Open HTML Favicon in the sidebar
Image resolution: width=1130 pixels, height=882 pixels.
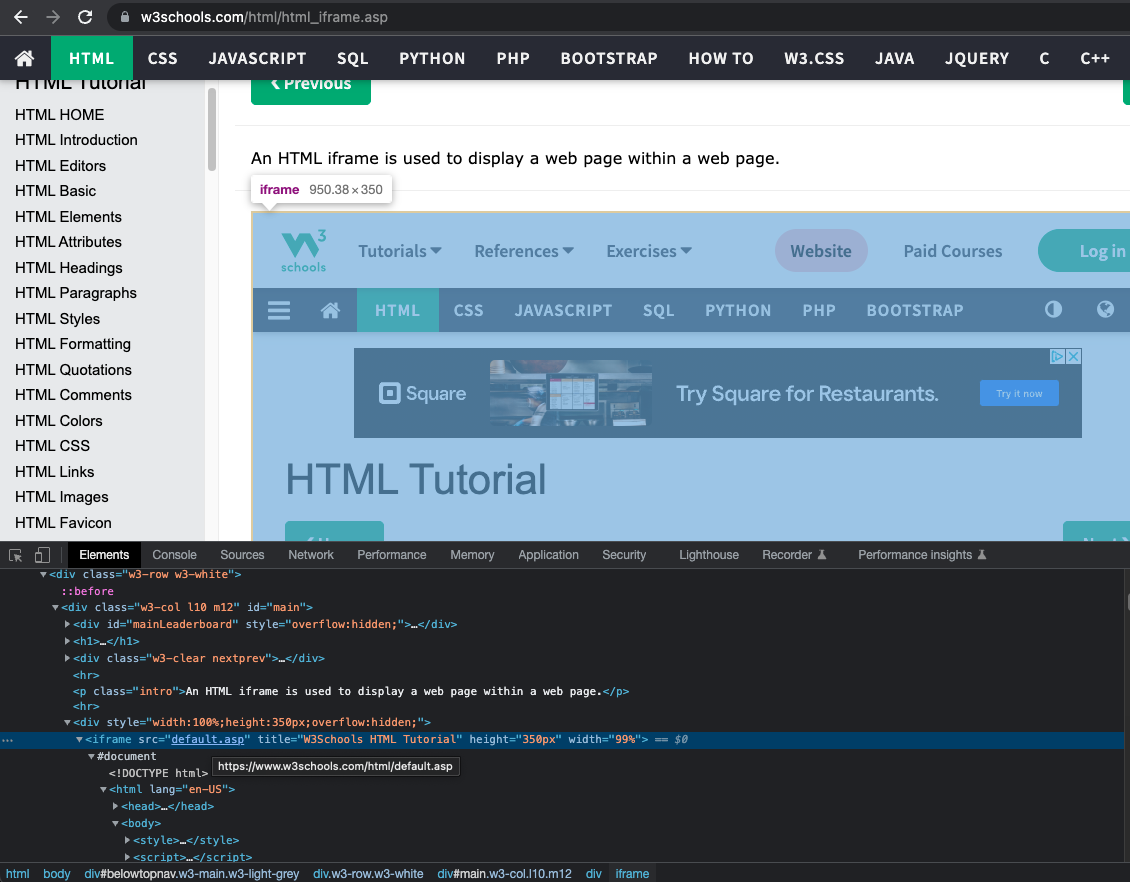click(63, 522)
